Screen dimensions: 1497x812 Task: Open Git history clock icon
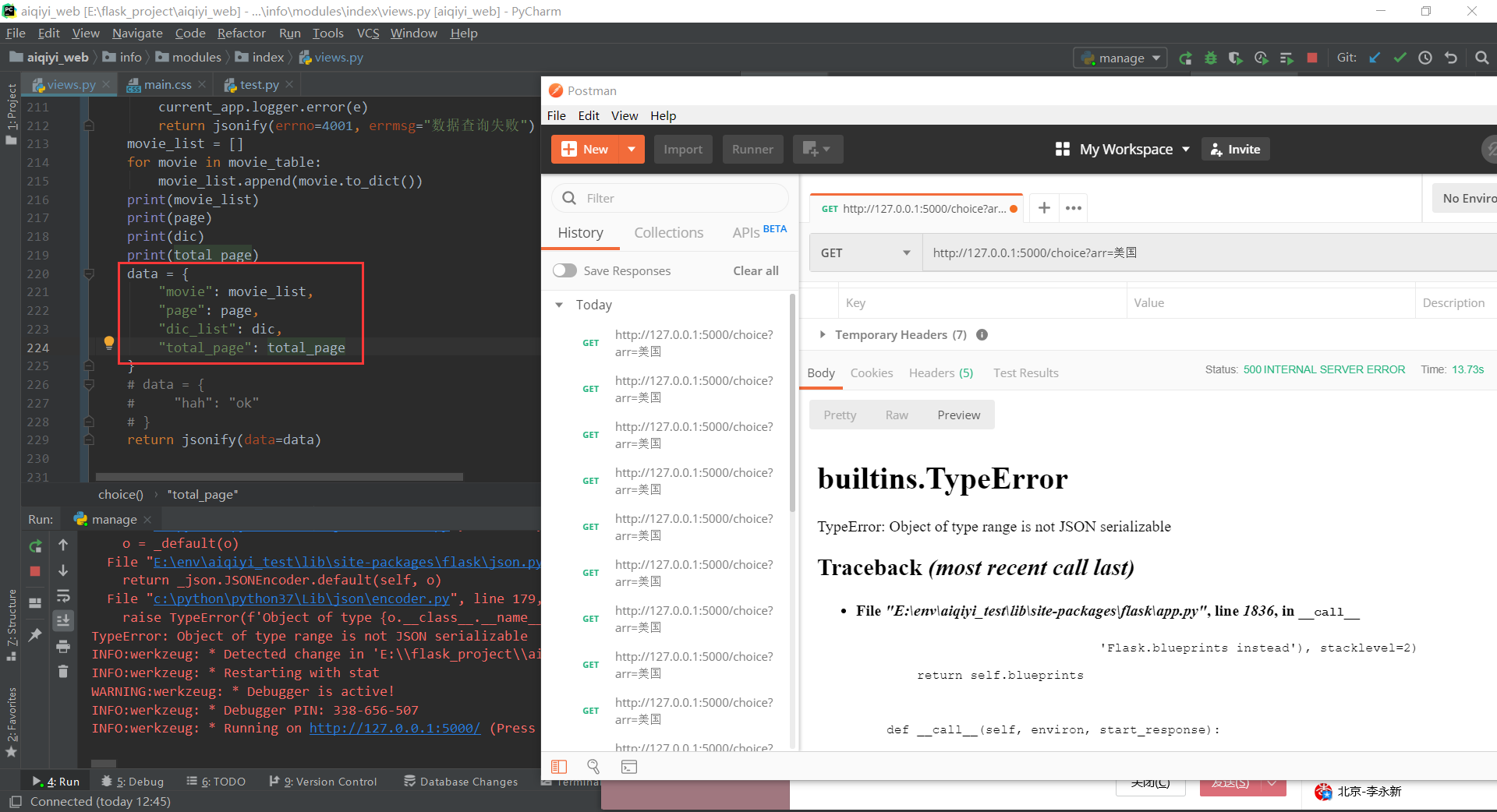[1425, 58]
